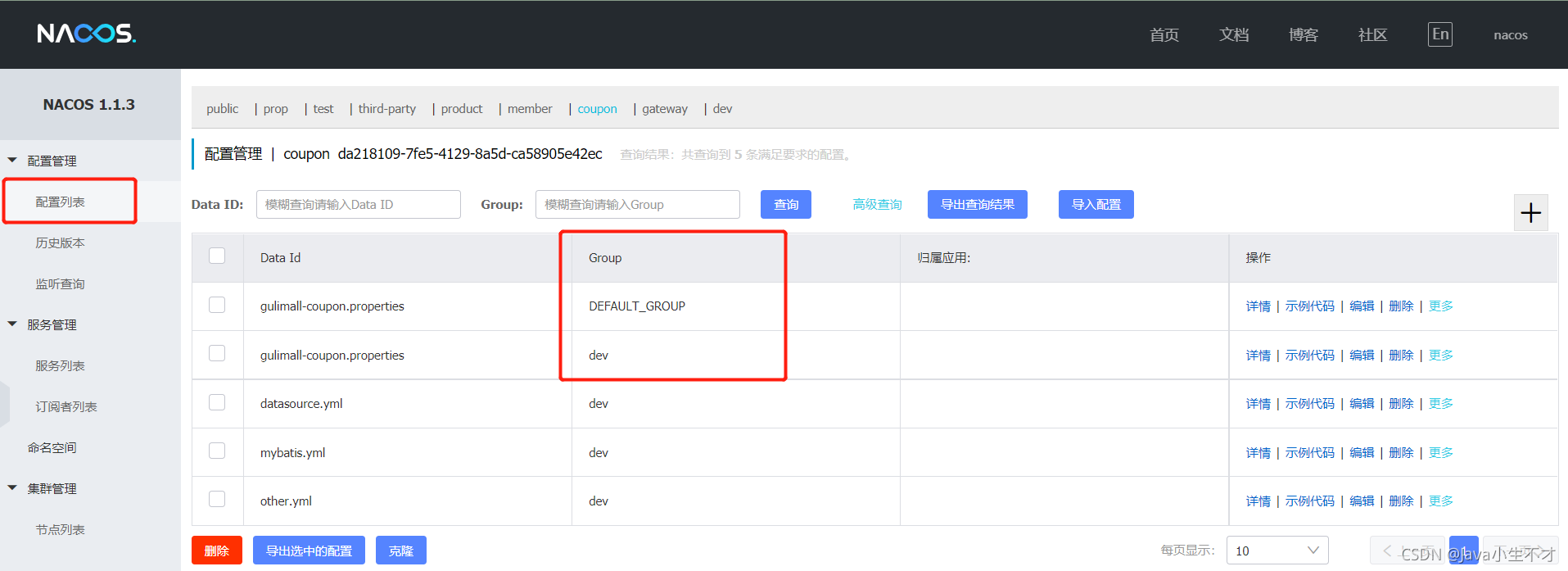Open the page size dropdown showing 10
Image resolution: width=1568 pixels, height=571 pixels.
tap(1277, 551)
